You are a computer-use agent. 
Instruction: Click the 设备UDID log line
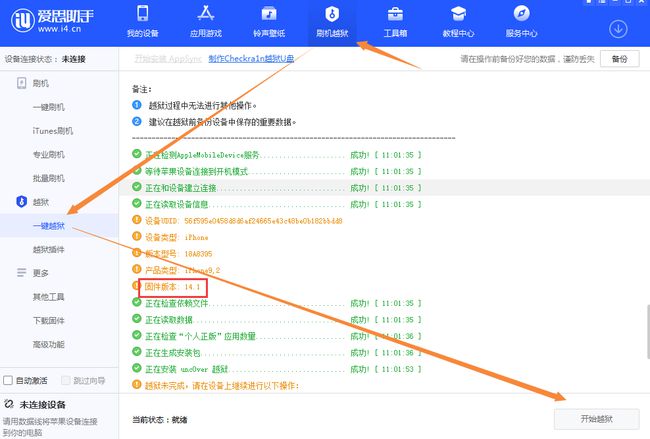tap(244, 221)
